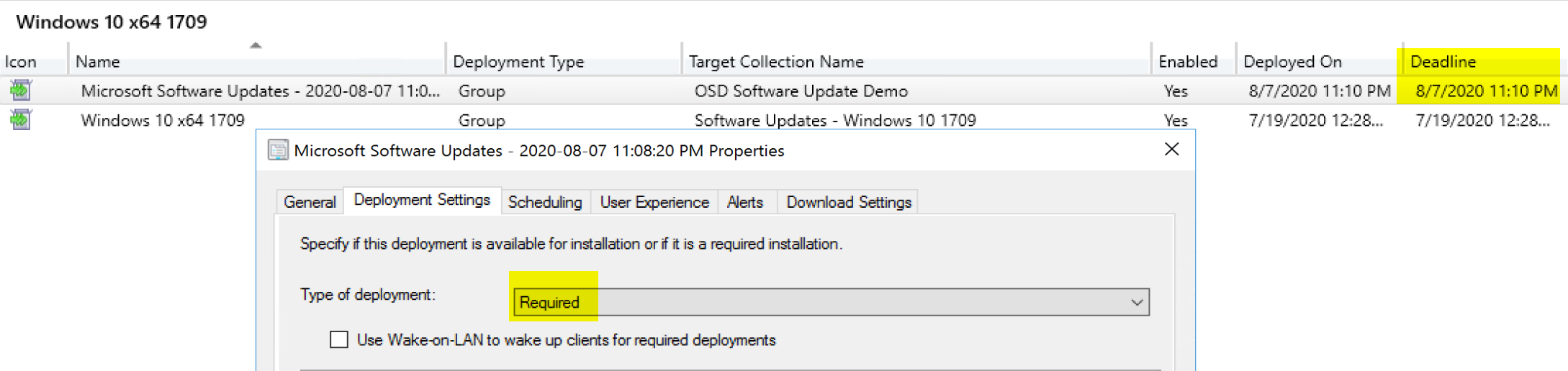Image resolution: width=1568 pixels, height=371 pixels.
Task: Close the Properties dialog
Action: click(1171, 149)
